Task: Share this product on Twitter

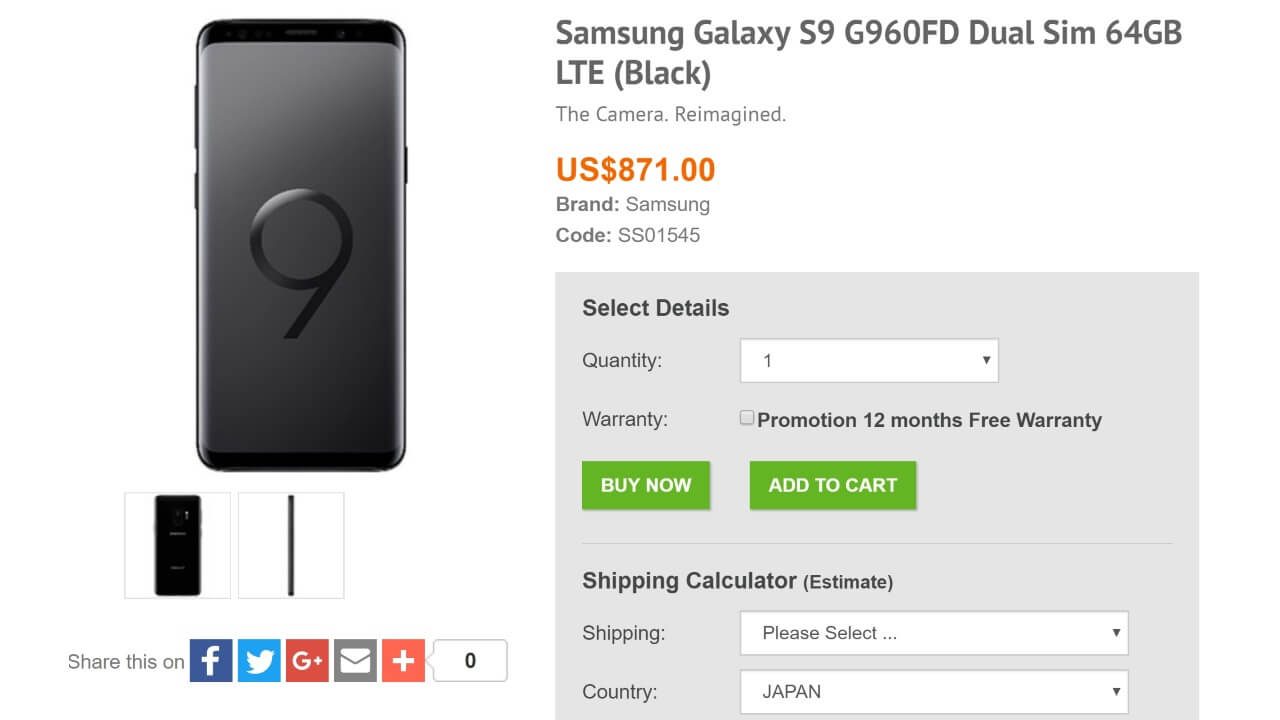Action: point(259,661)
